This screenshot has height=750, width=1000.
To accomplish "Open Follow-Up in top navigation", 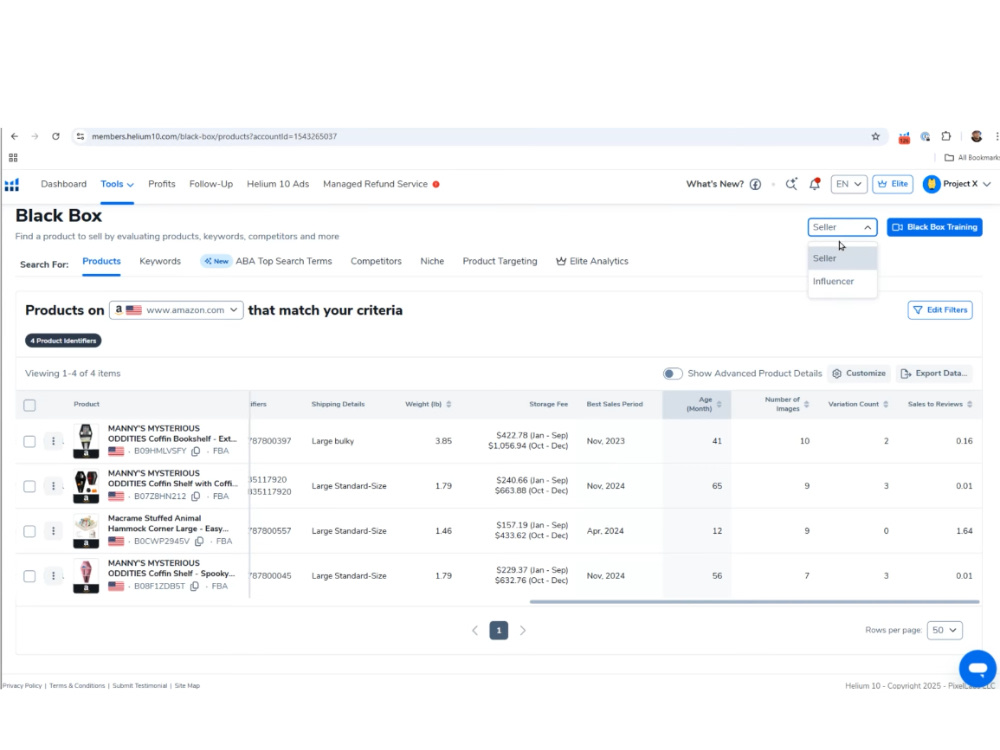I will point(211,184).
